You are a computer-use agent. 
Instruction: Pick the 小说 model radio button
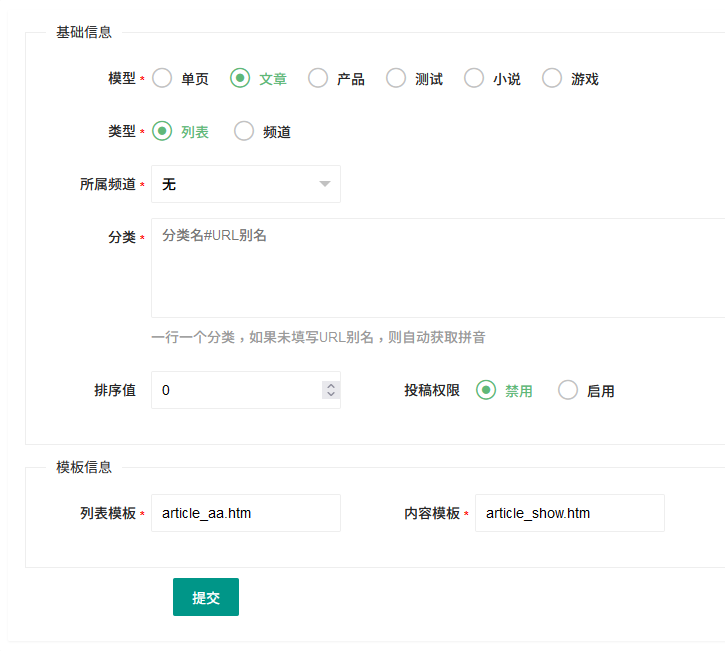pos(474,79)
